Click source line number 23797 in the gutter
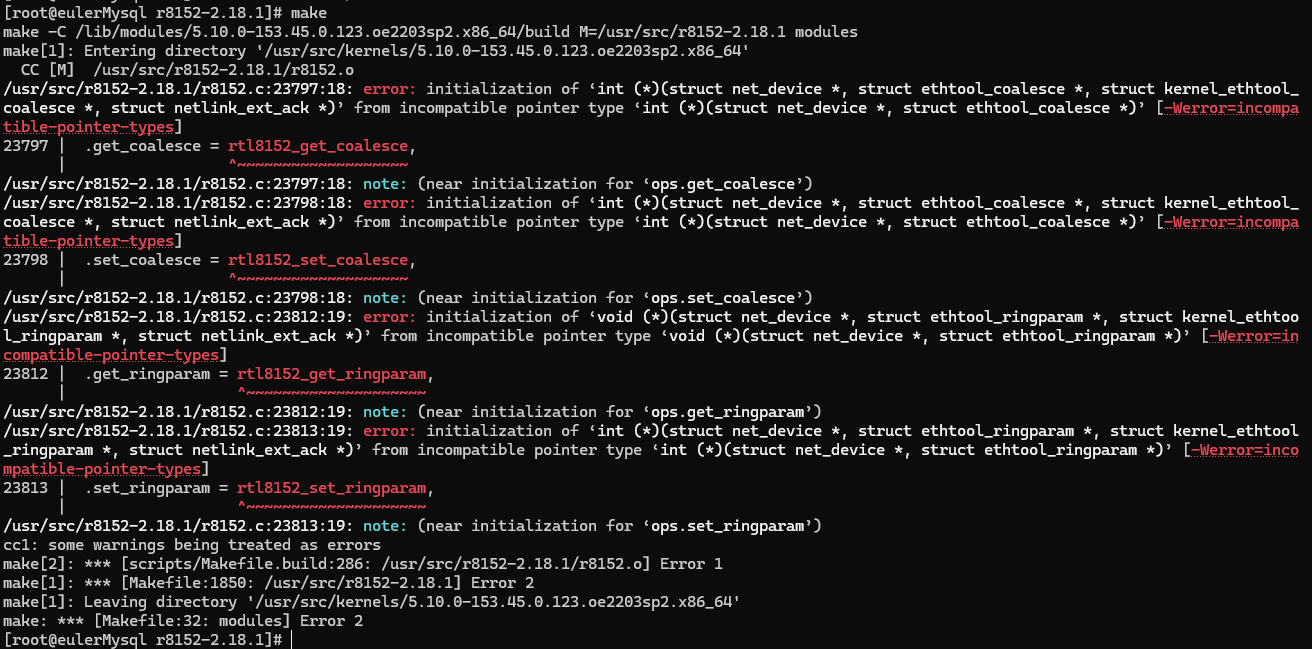 coord(26,146)
